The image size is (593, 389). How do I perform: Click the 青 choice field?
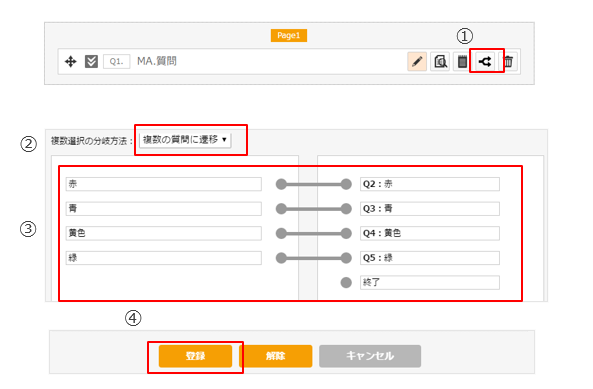pos(164,209)
